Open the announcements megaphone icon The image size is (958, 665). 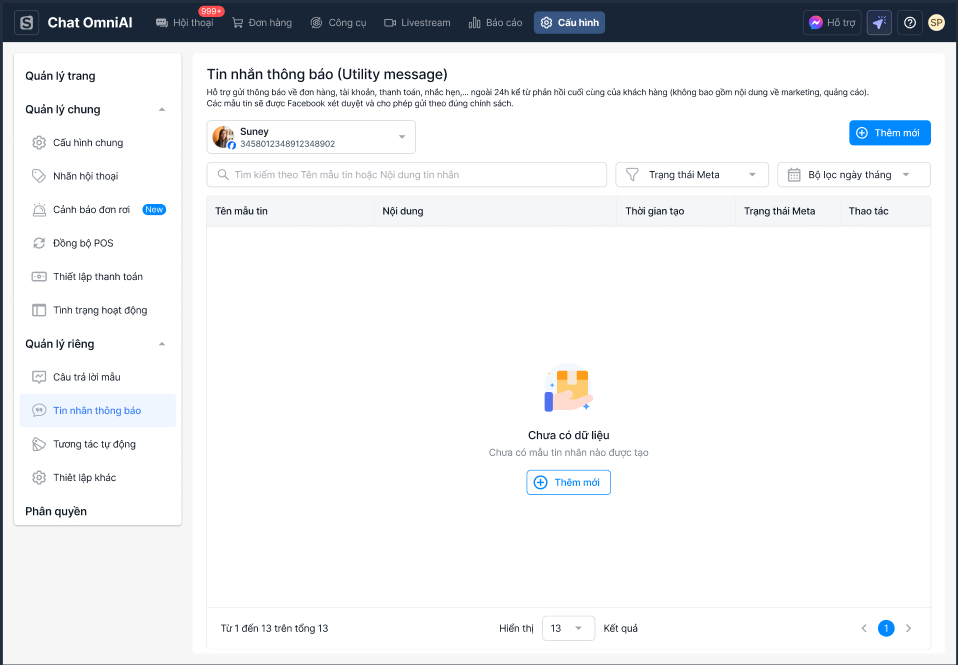coord(879,22)
